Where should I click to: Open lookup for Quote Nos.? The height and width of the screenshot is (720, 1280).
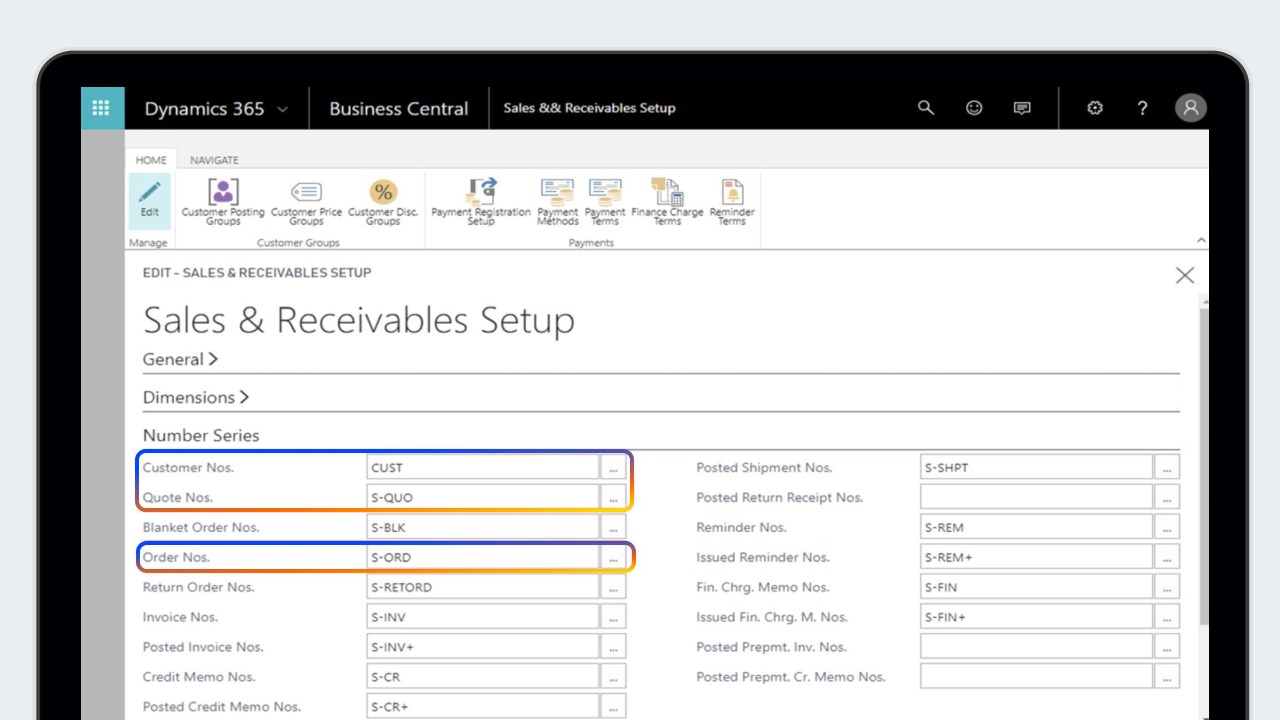pyautogui.click(x=613, y=497)
